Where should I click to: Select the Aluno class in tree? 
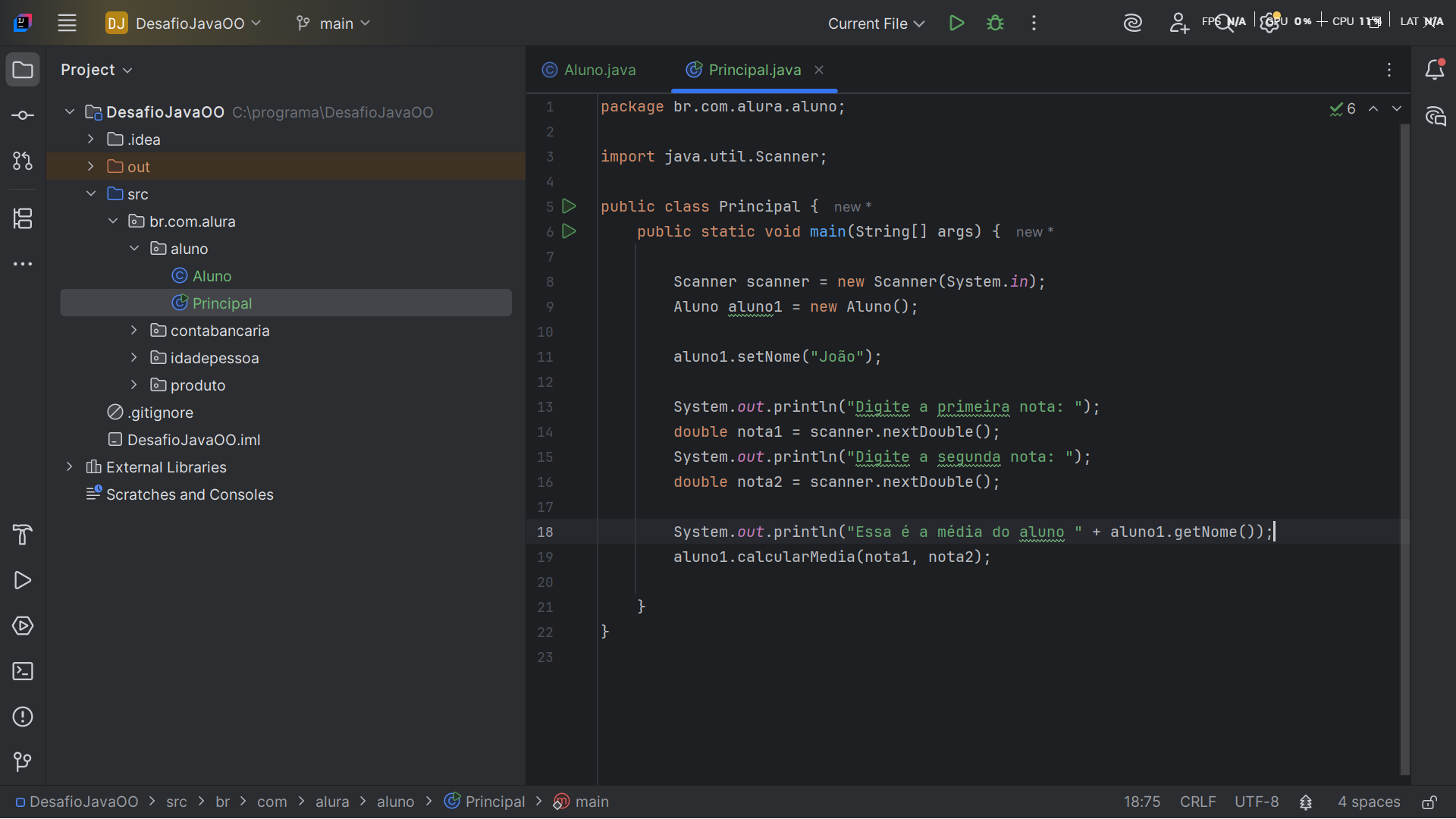pyautogui.click(x=202, y=276)
